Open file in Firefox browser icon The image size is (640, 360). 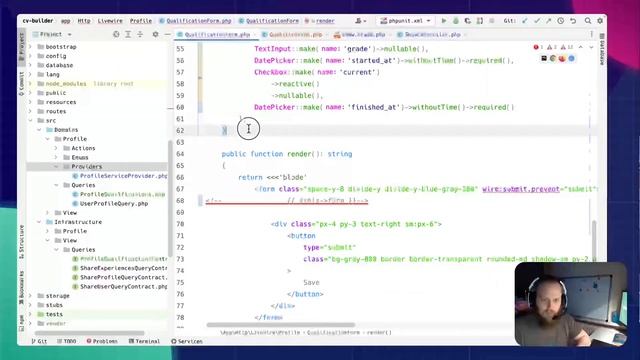tap(562, 59)
